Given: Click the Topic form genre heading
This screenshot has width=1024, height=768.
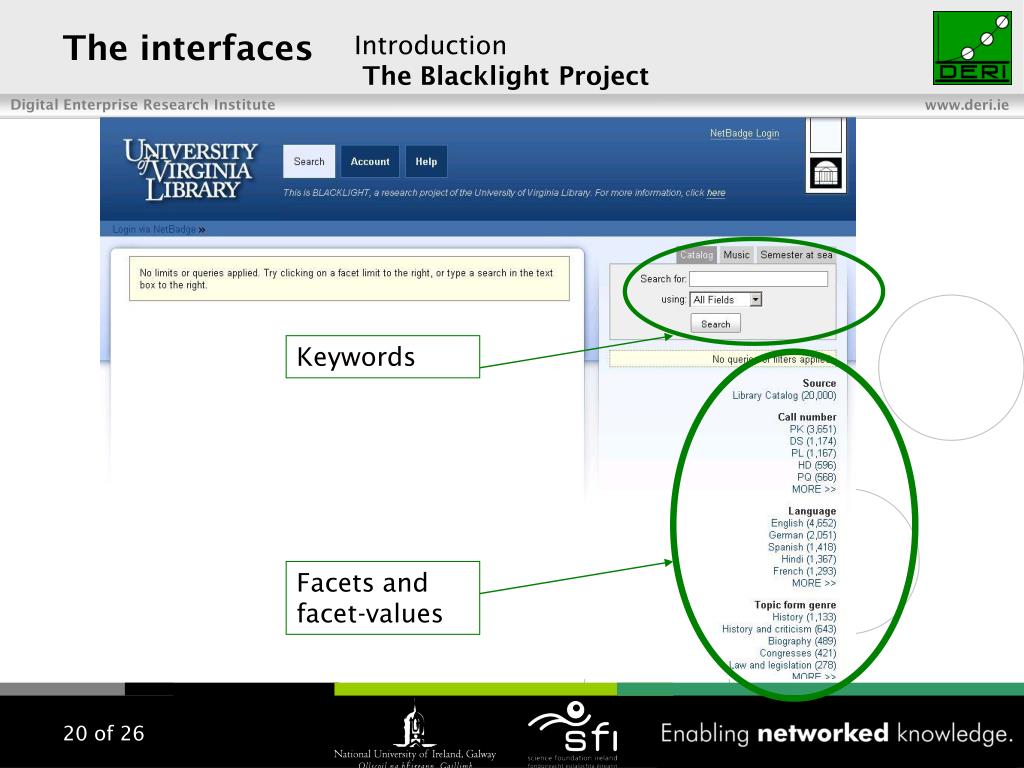Looking at the screenshot, I should click(x=795, y=605).
